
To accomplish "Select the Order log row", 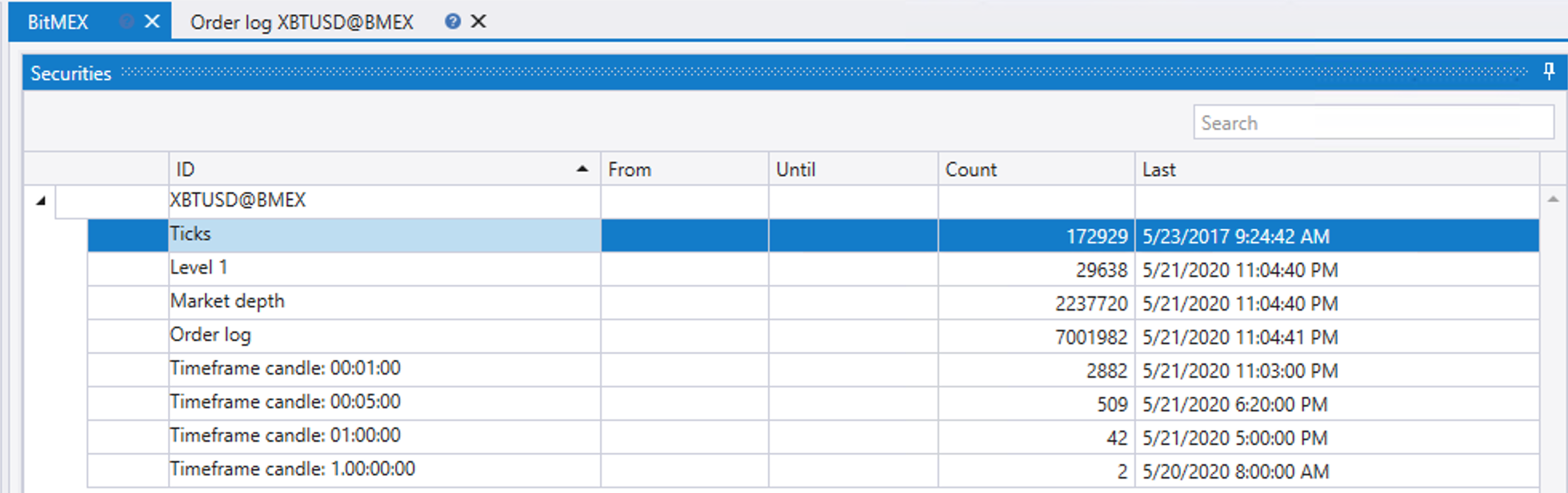I will 813,336.
